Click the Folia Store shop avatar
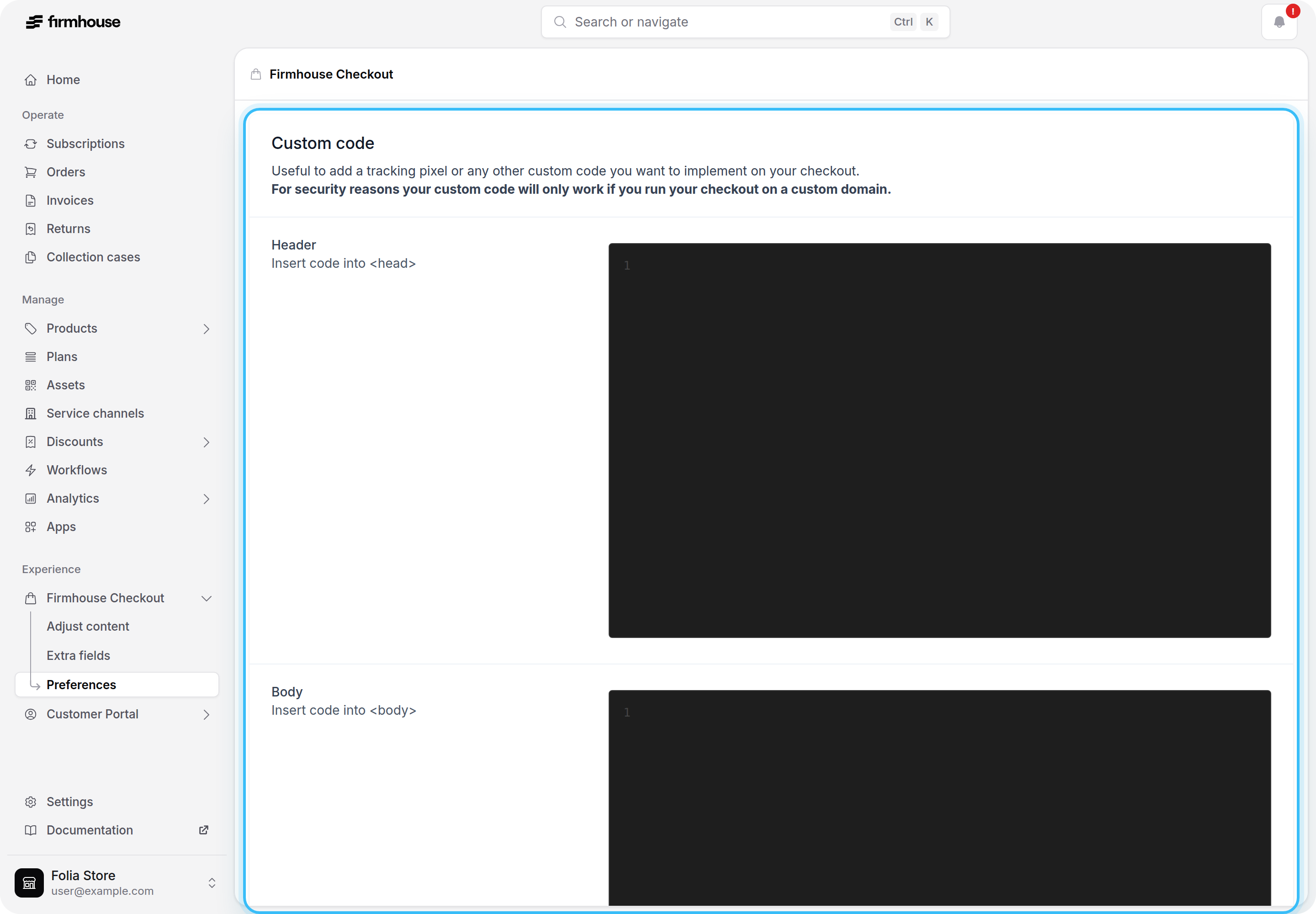 pyautogui.click(x=29, y=882)
